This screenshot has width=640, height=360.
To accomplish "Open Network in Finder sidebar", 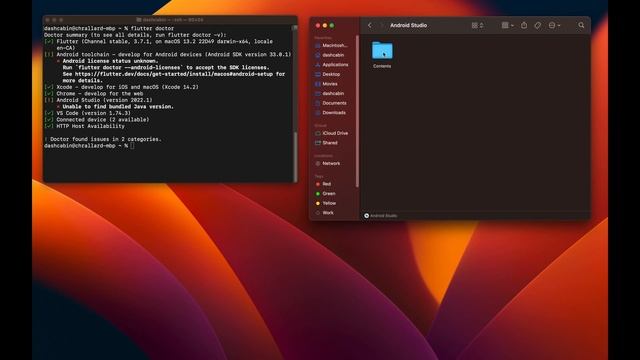I will (x=328, y=163).
